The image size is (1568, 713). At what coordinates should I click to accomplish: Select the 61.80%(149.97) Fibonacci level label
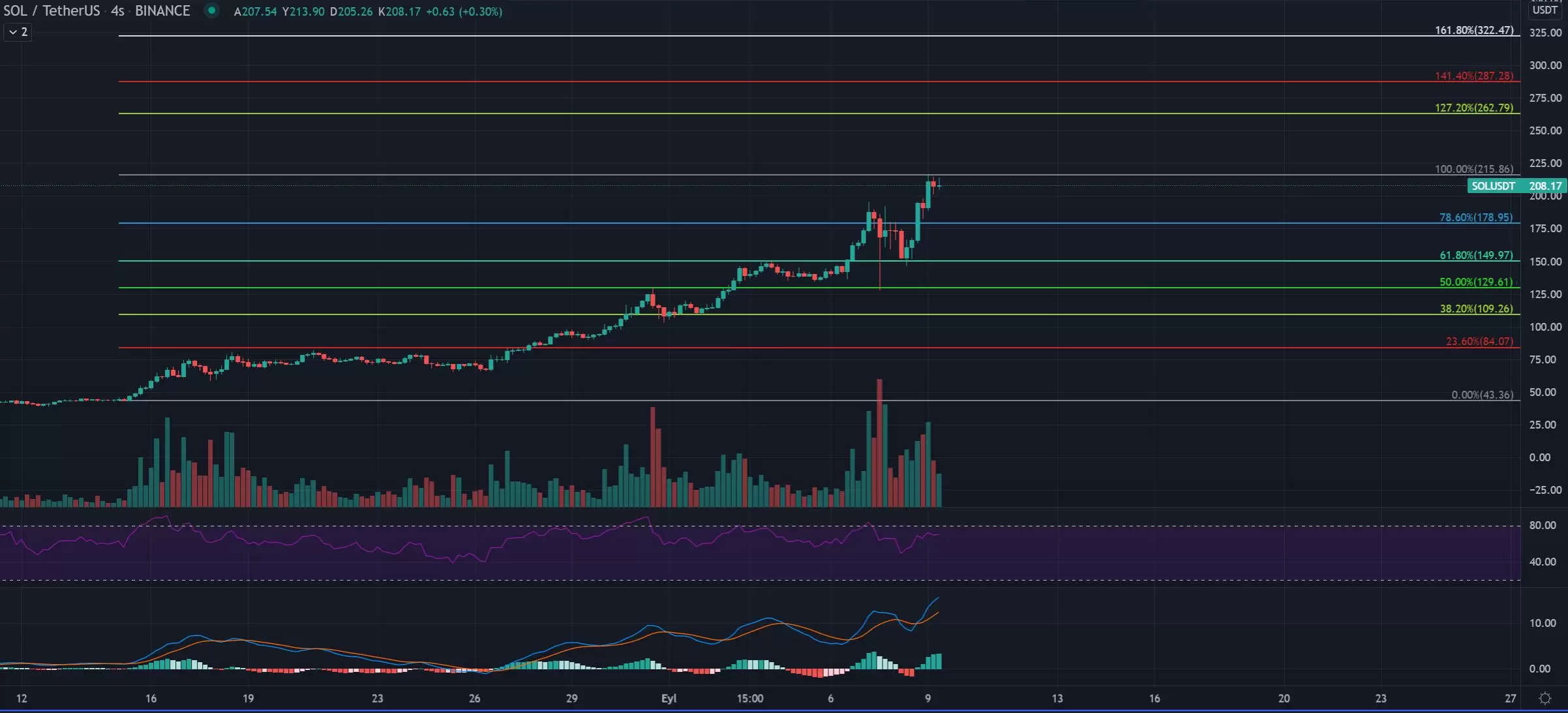(x=1475, y=255)
